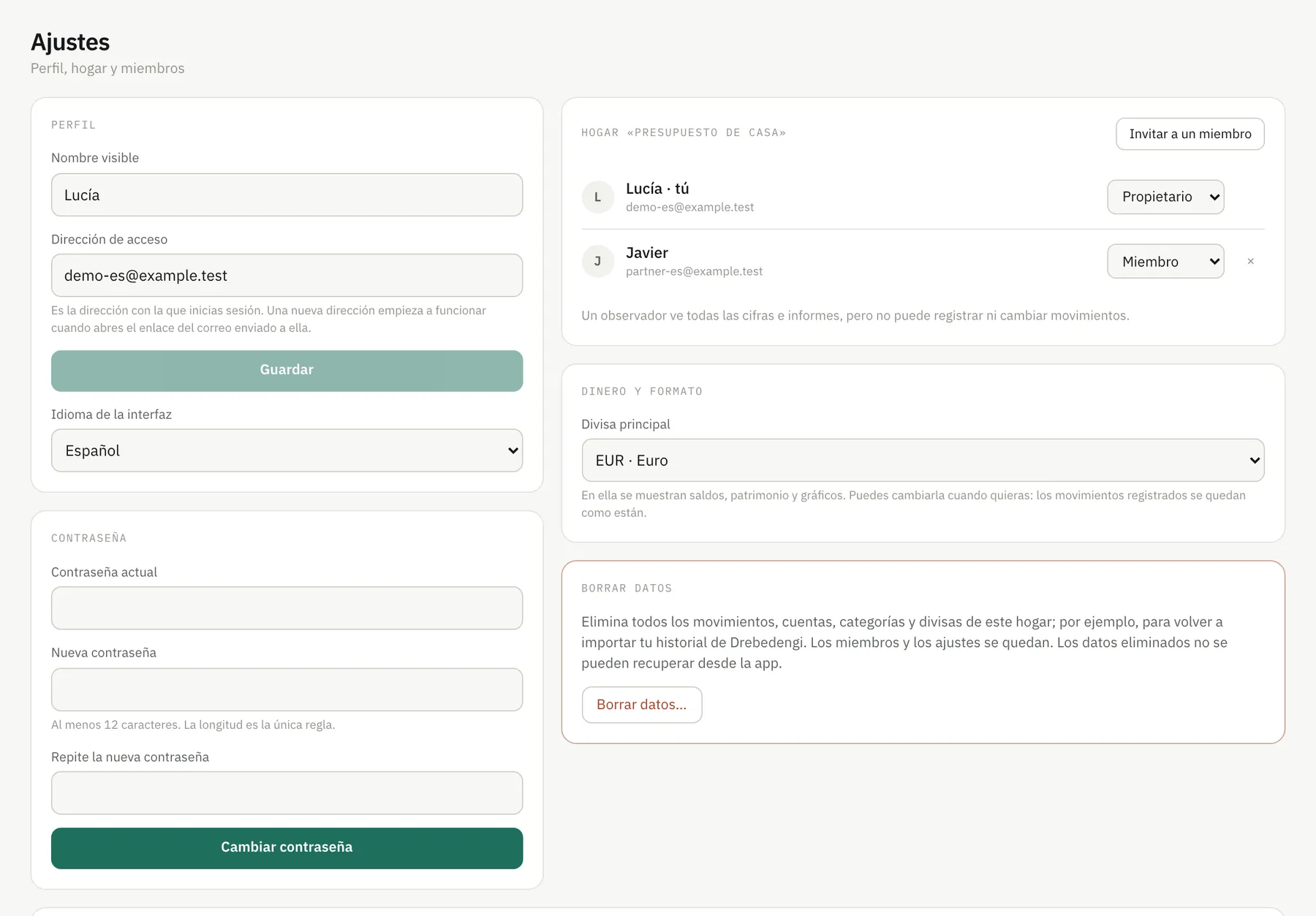The height and width of the screenshot is (916, 1316).
Task: Focus the Repite la nueva contraseña field
Action: coord(287,793)
